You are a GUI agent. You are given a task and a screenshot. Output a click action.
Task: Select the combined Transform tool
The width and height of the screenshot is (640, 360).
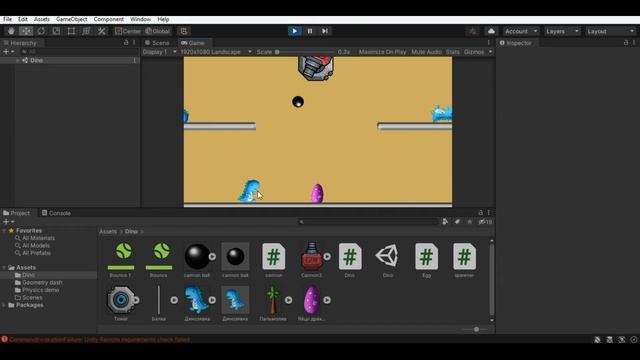click(86, 31)
